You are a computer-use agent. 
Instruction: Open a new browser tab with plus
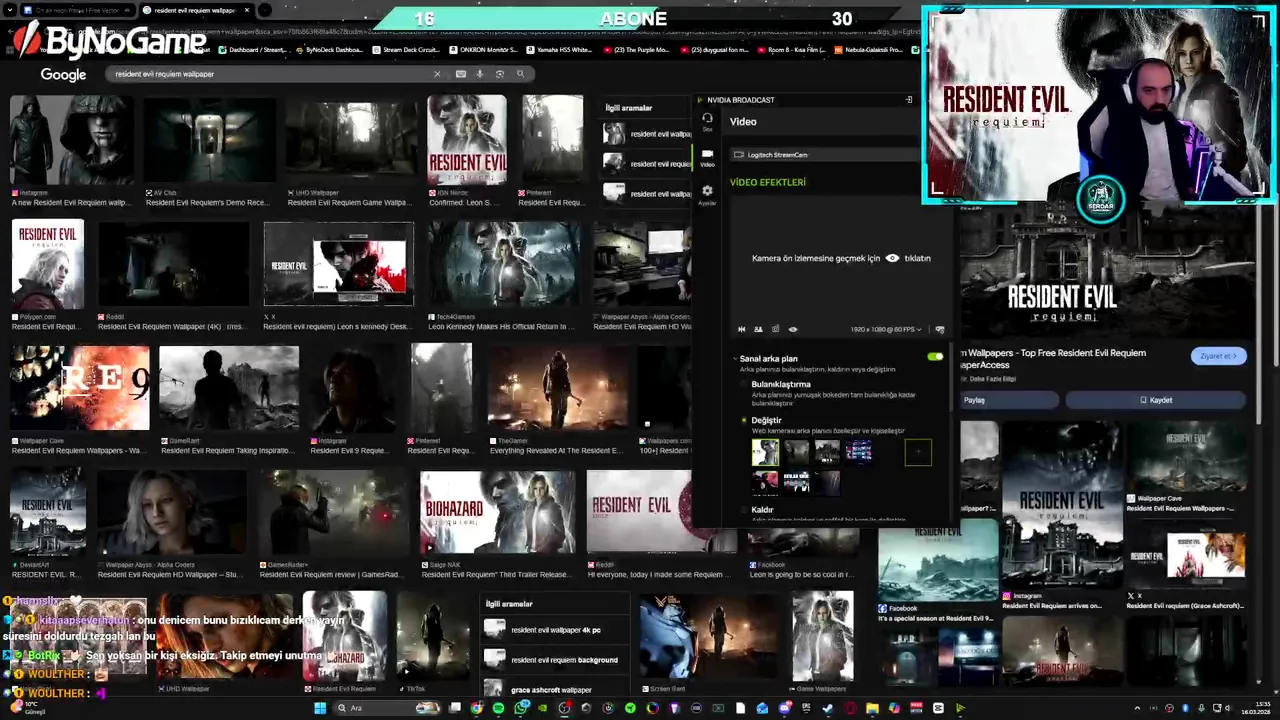pyautogui.click(x=265, y=10)
